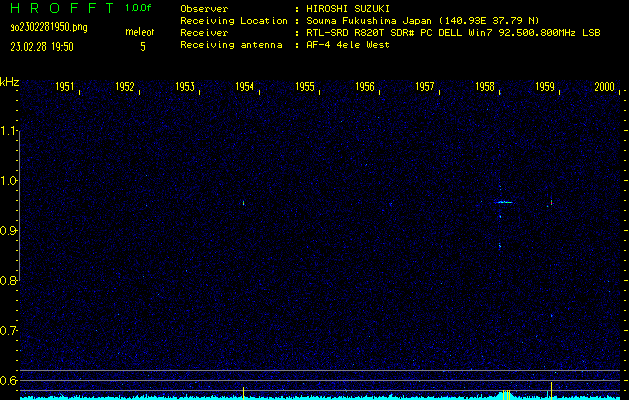
Task: Click the HROFFT title text
Action: tap(62, 8)
